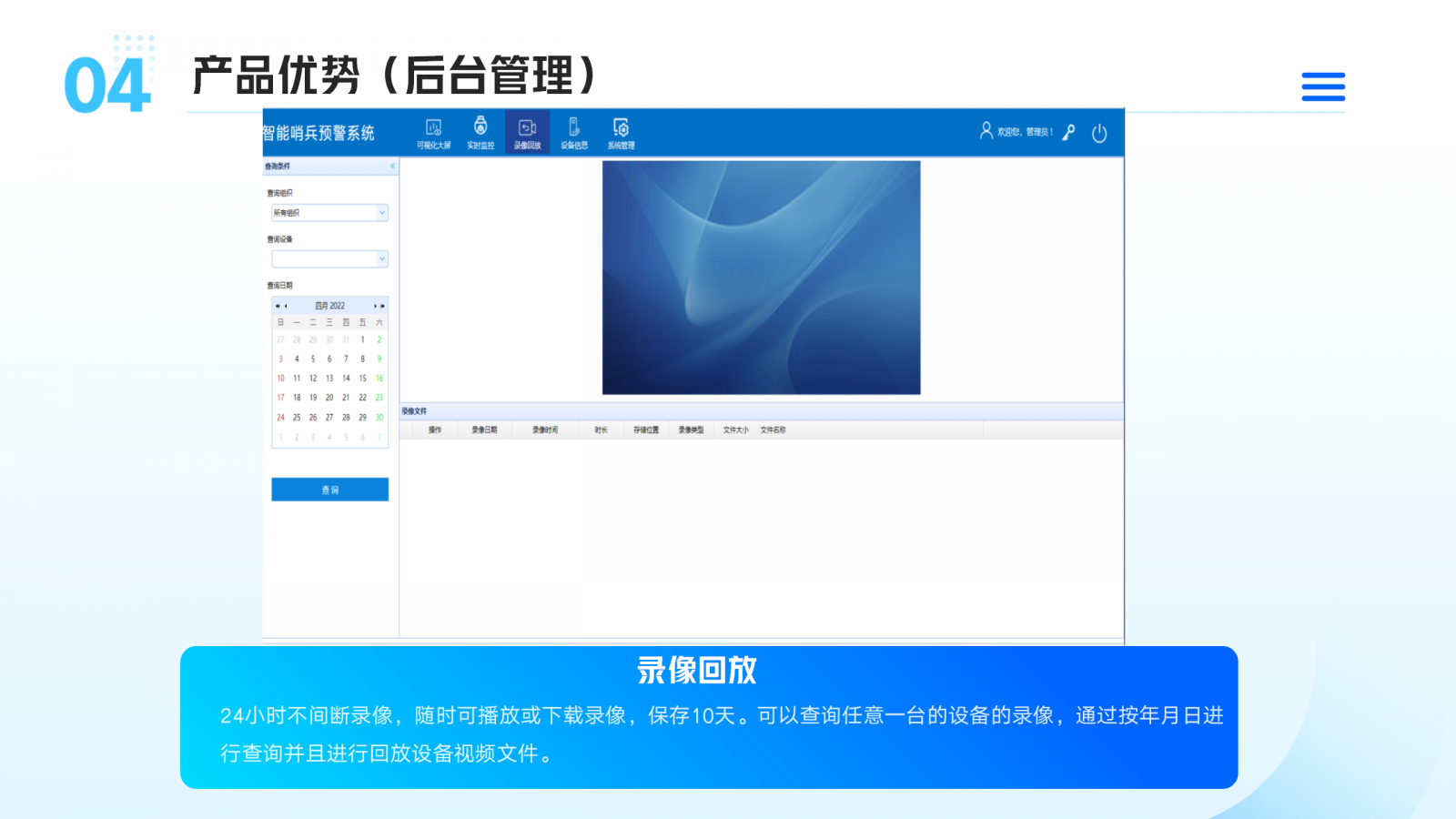Click the video playback preview area
This screenshot has width=1456, height=819.
[761, 278]
